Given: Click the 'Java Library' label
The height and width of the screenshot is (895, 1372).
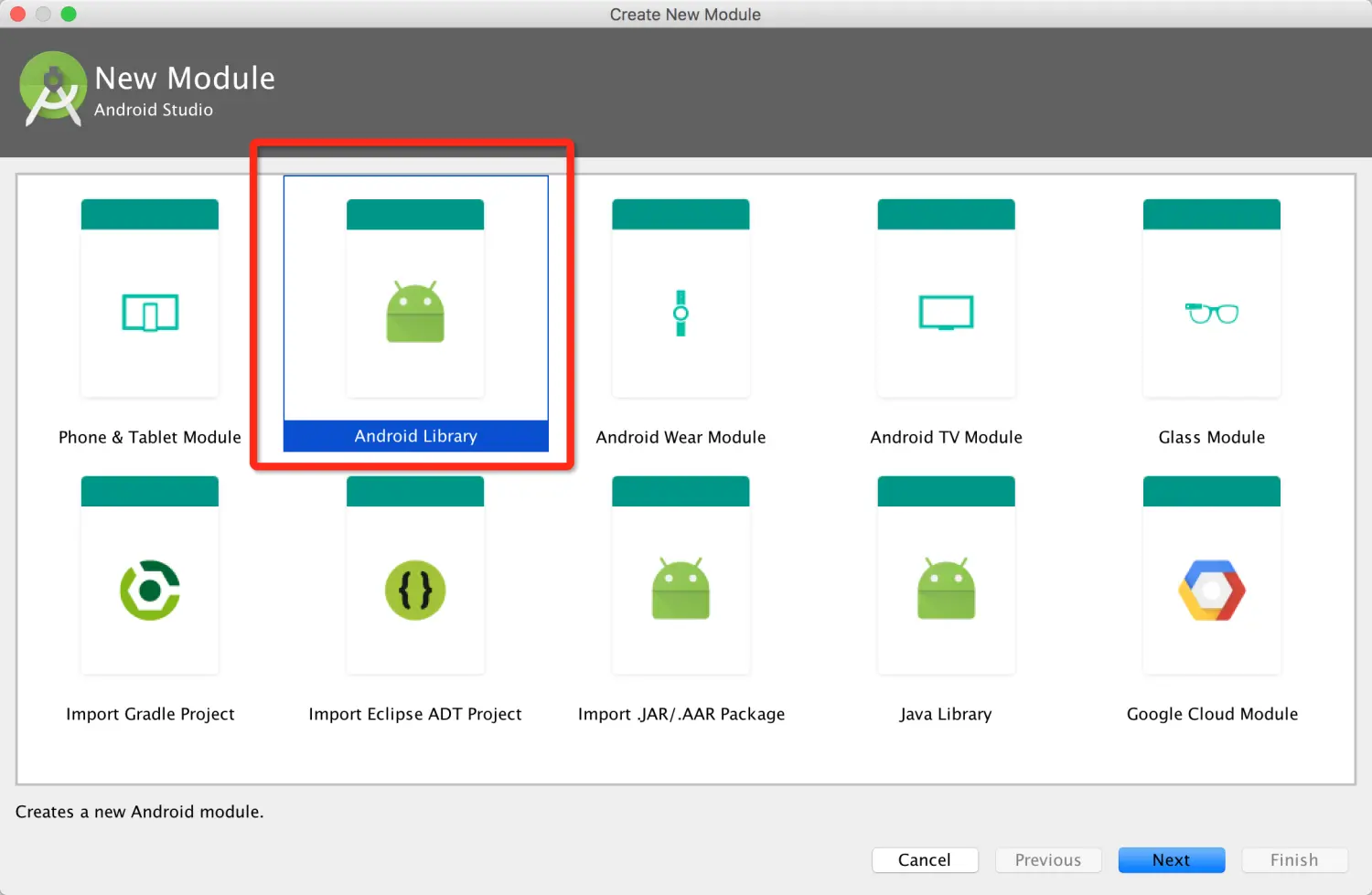Looking at the screenshot, I should click(x=946, y=714).
